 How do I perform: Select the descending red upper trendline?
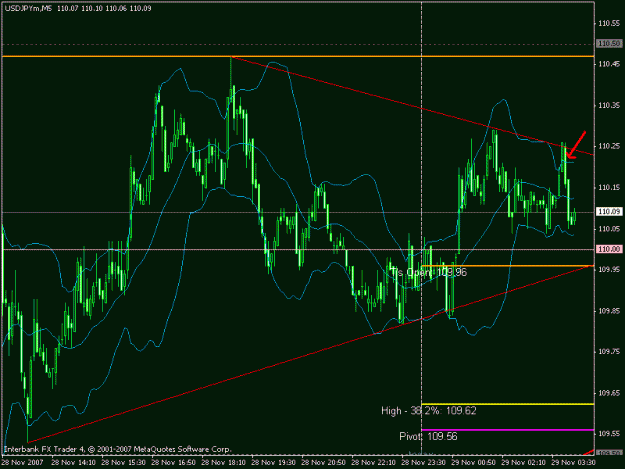click(x=413, y=106)
